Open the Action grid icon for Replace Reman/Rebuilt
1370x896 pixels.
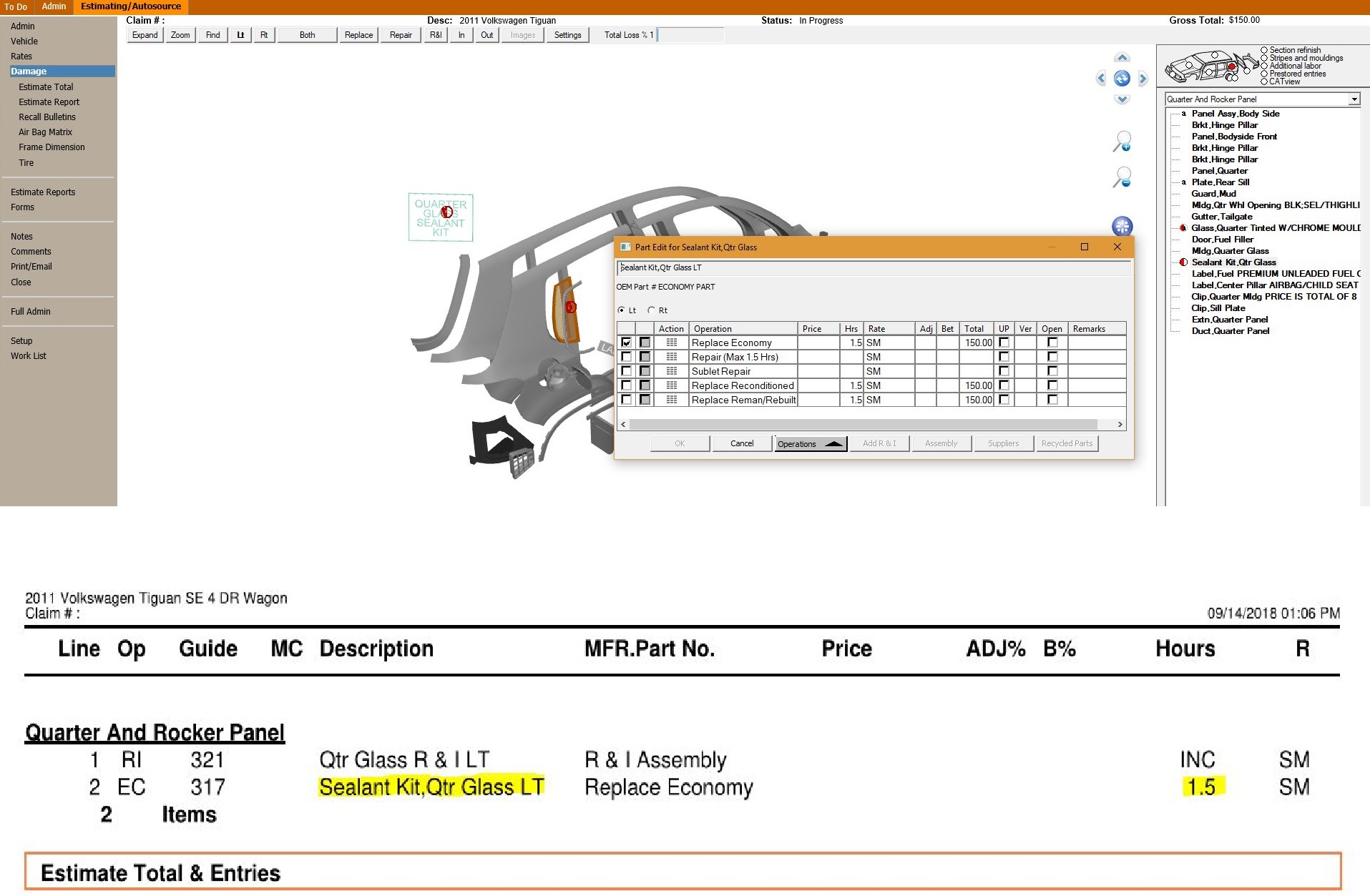[x=671, y=400]
